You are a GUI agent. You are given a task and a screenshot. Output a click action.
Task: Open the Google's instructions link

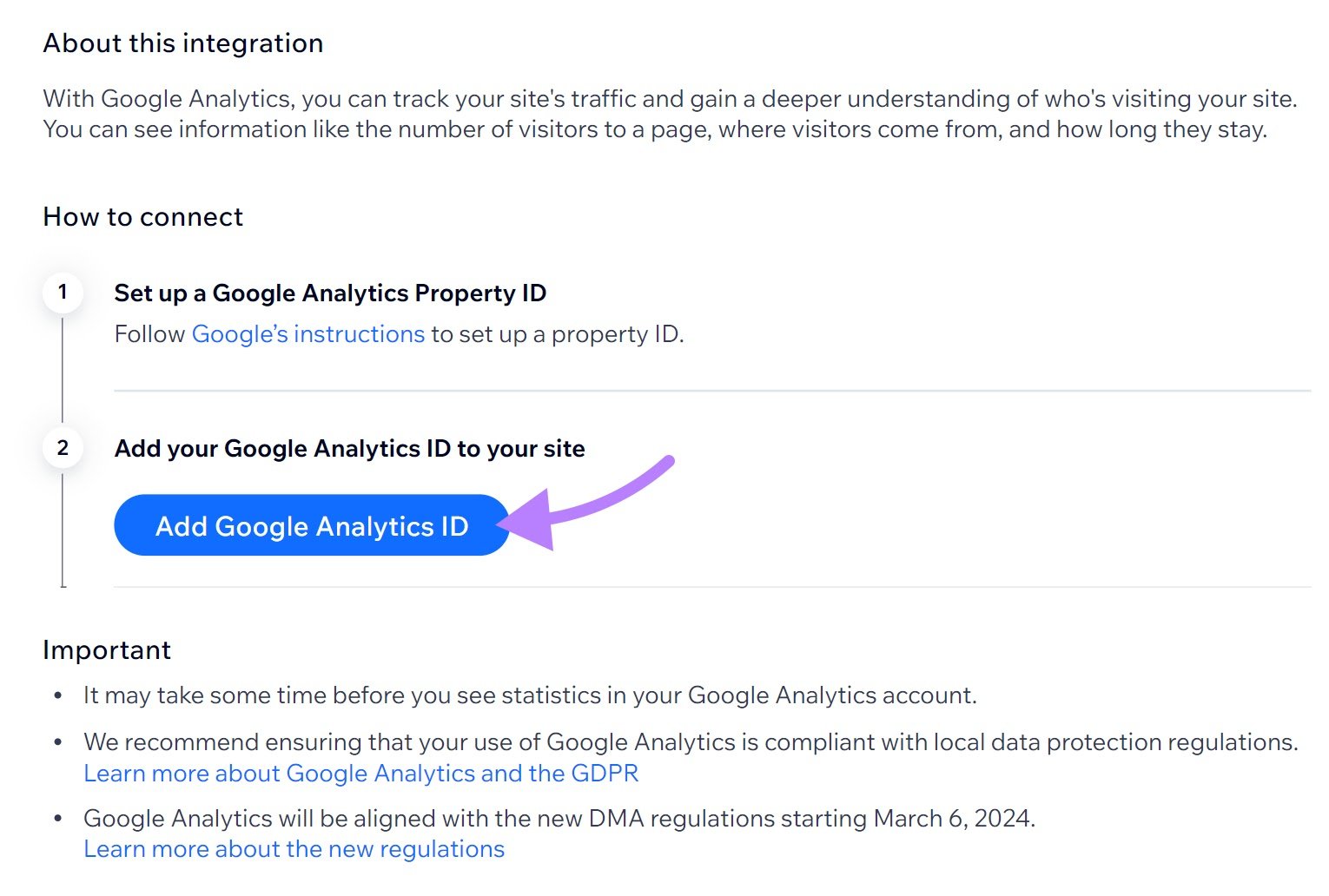click(307, 333)
